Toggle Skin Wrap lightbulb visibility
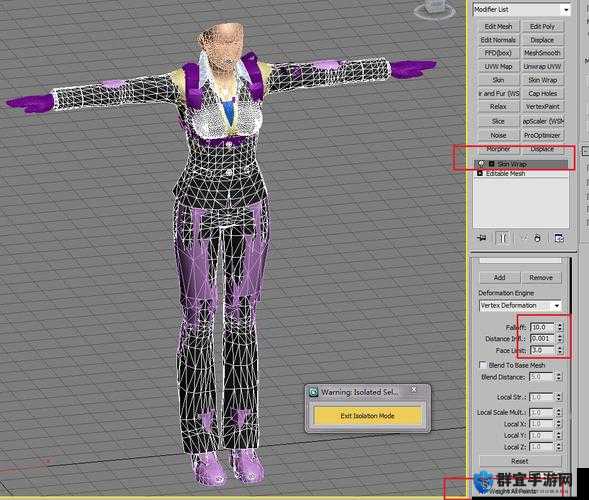 (x=481, y=164)
